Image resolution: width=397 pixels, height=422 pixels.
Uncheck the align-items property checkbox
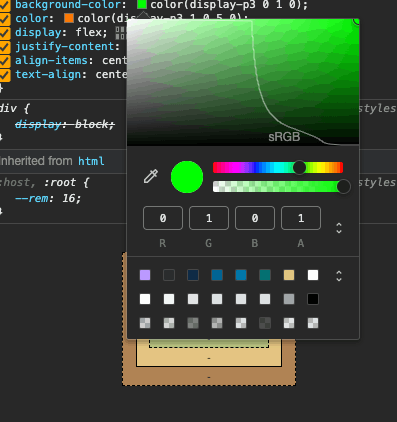(x=5, y=61)
